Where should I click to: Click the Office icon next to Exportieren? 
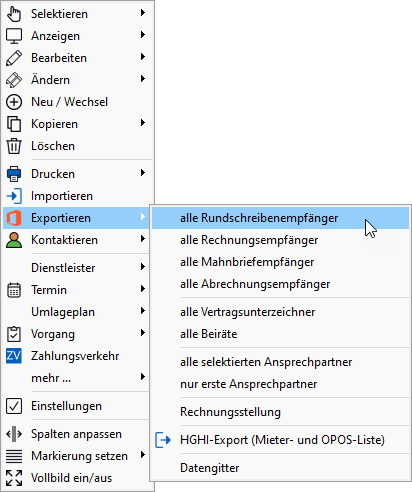coord(14,218)
